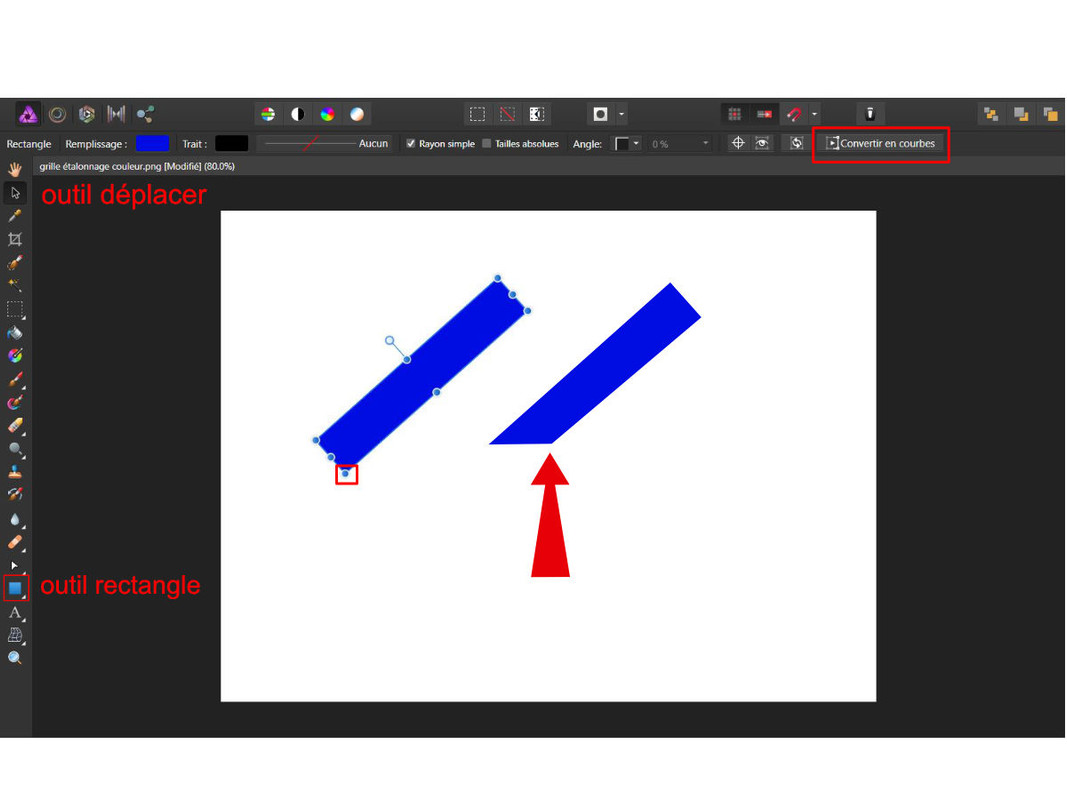This screenshot has height=800, width=1067.
Task: Click the blue Remplissage fill swatch
Action: tap(152, 144)
